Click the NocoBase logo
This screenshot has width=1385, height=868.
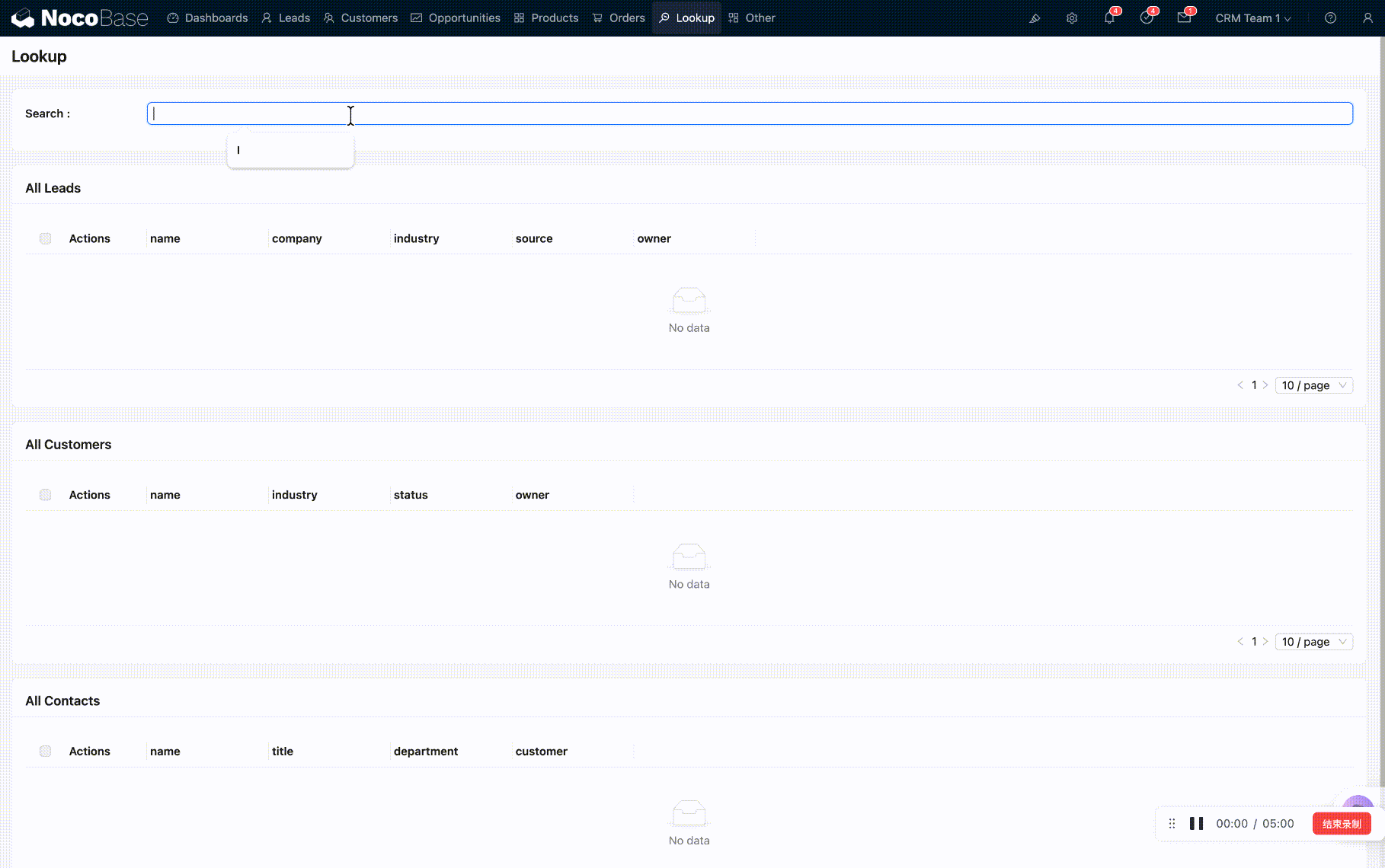click(x=80, y=18)
